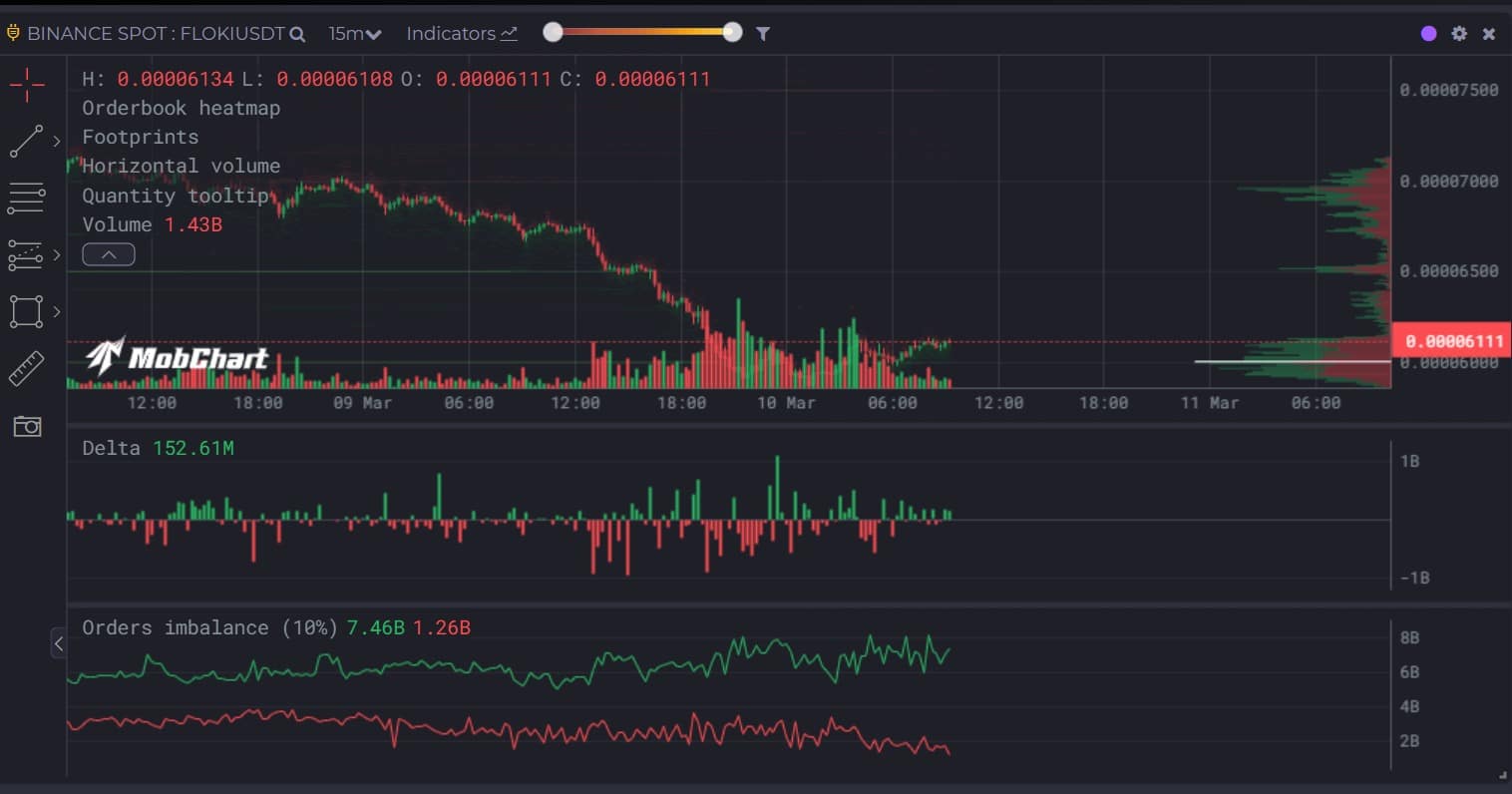Click the current price tag 0.00006111

pyautogui.click(x=1451, y=341)
